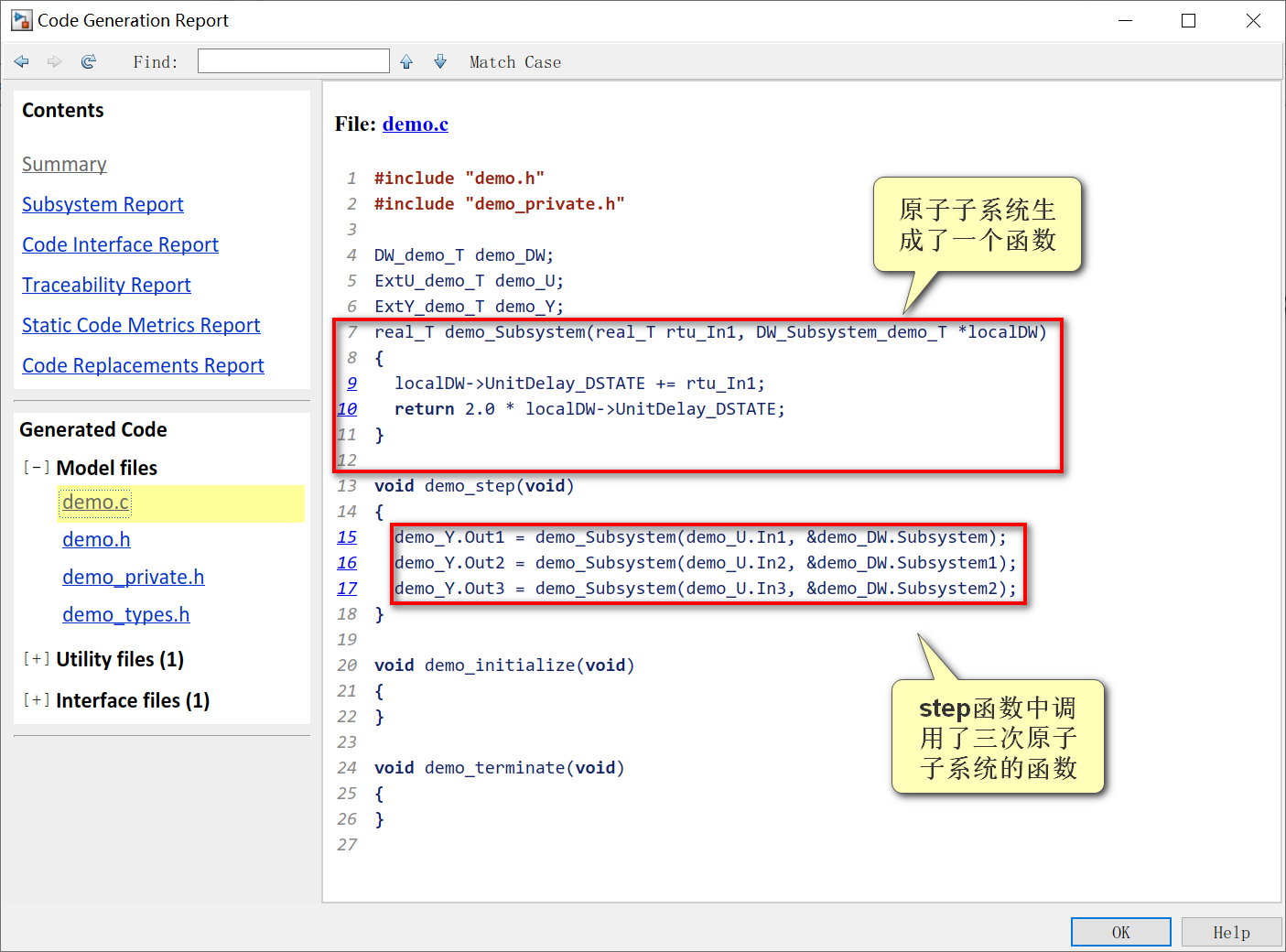Image resolution: width=1286 pixels, height=952 pixels.
Task: Open the Traceability Report link
Action: 106,286
